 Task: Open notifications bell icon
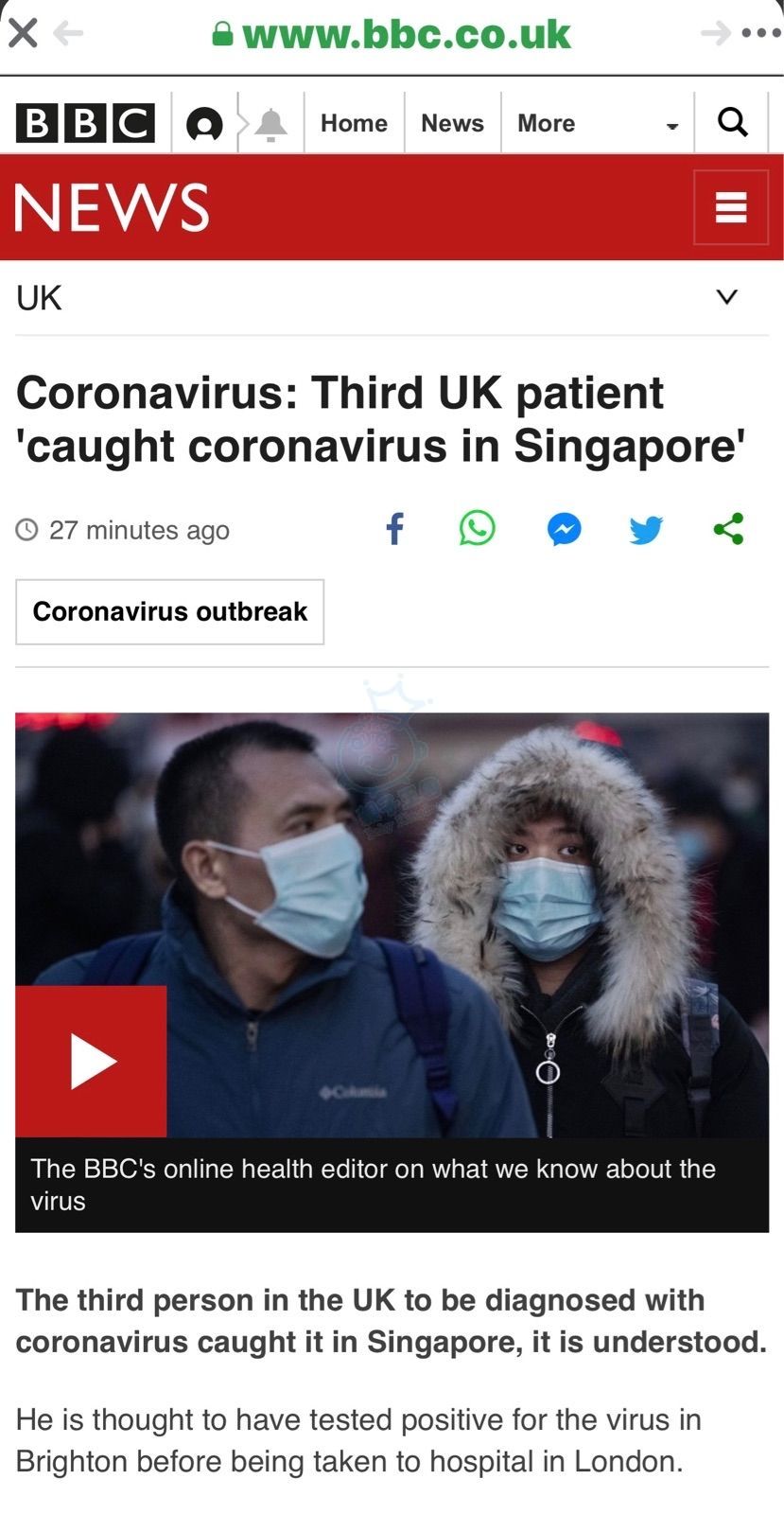(x=271, y=124)
